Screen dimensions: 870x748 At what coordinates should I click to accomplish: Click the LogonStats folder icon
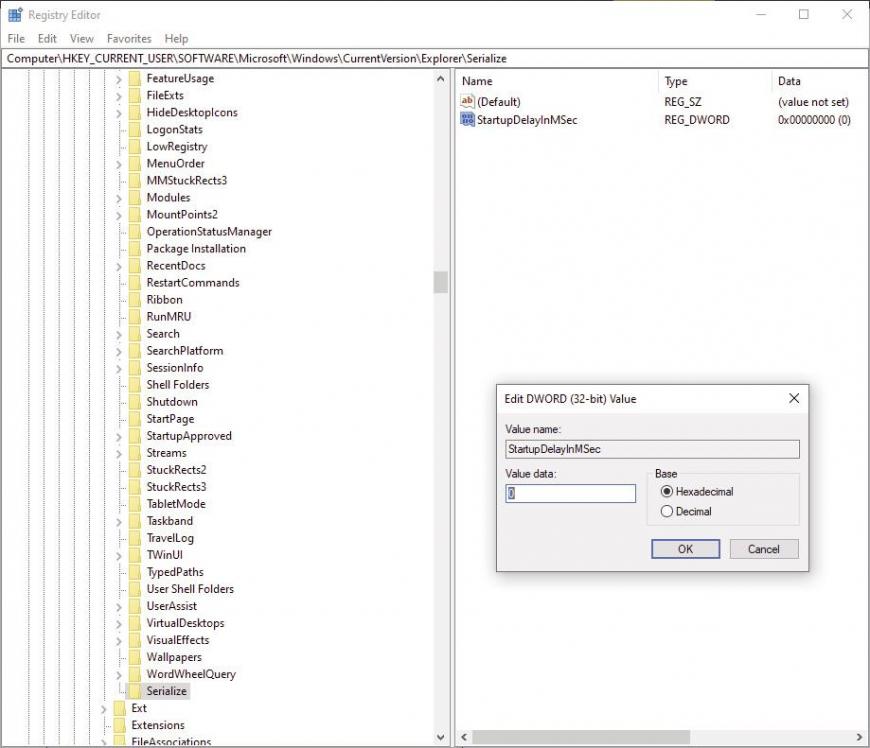134,129
